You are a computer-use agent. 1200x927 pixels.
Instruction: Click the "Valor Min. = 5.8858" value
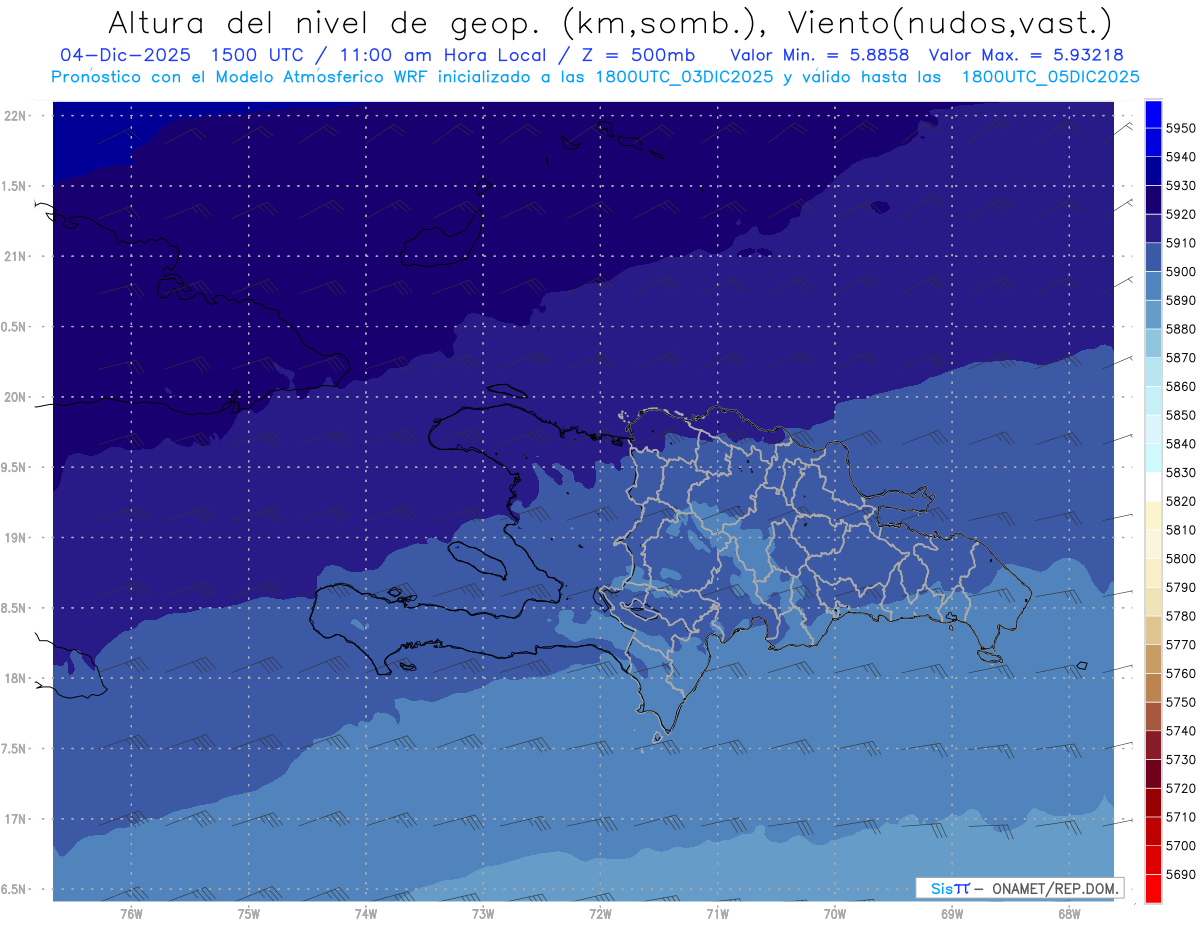click(820, 55)
